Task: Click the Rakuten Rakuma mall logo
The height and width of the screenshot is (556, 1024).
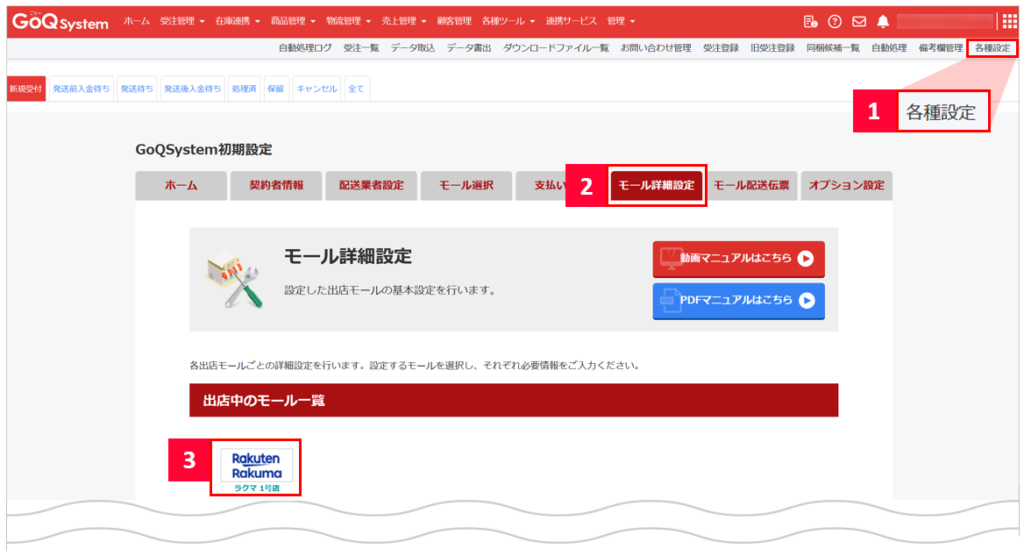Action: 256,465
